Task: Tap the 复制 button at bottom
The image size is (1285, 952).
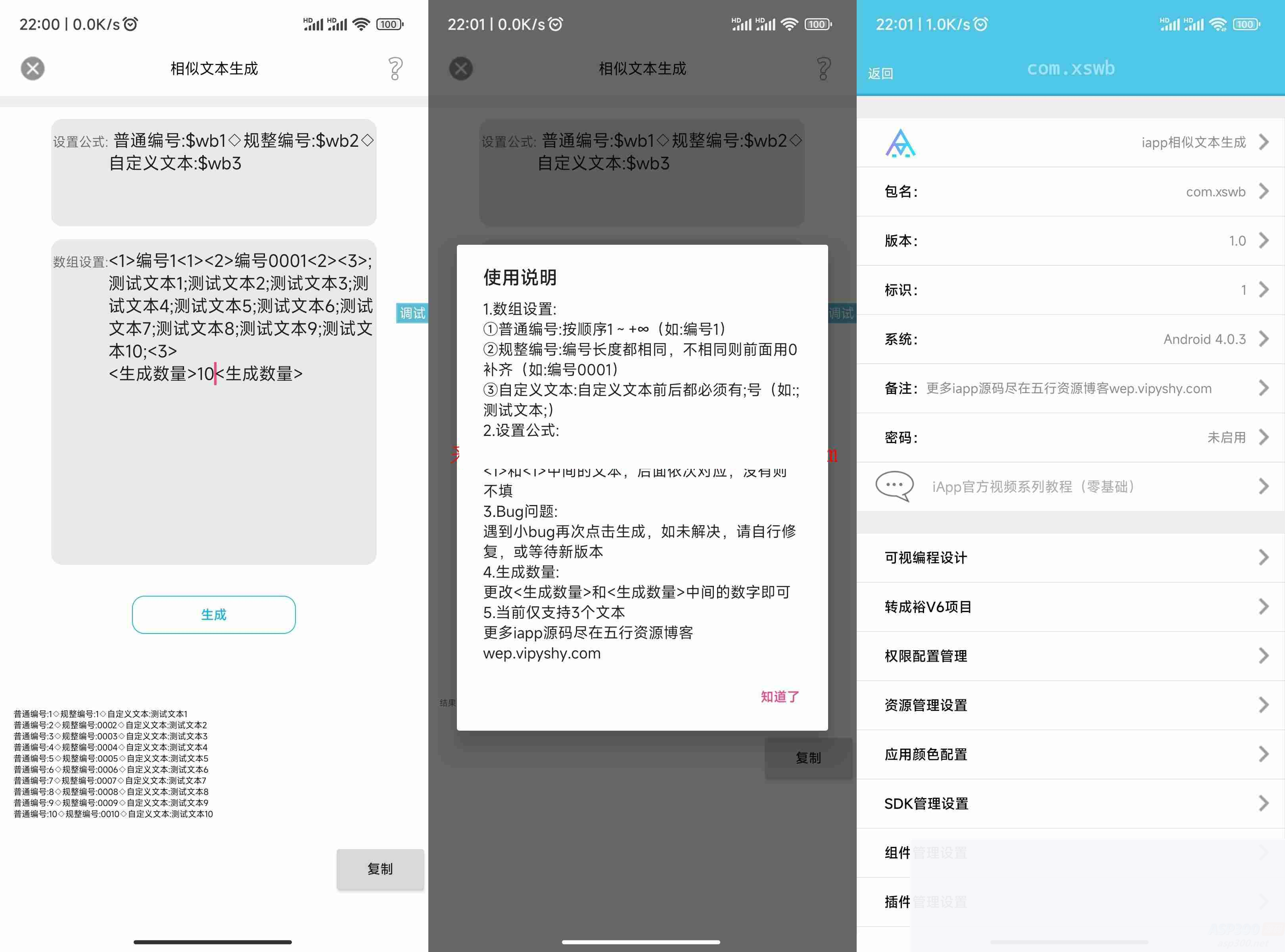Action: pyautogui.click(x=380, y=869)
